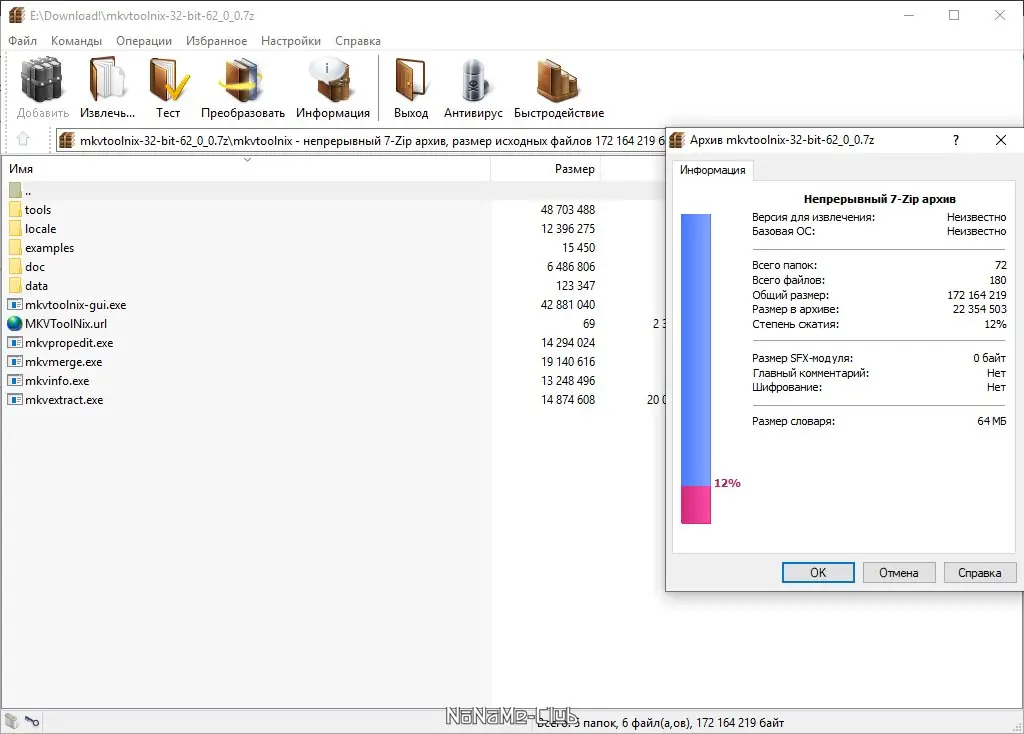Image resolution: width=1024 pixels, height=734 pixels.
Task: Click the dialog title bar archive icon
Action: [x=677, y=140]
